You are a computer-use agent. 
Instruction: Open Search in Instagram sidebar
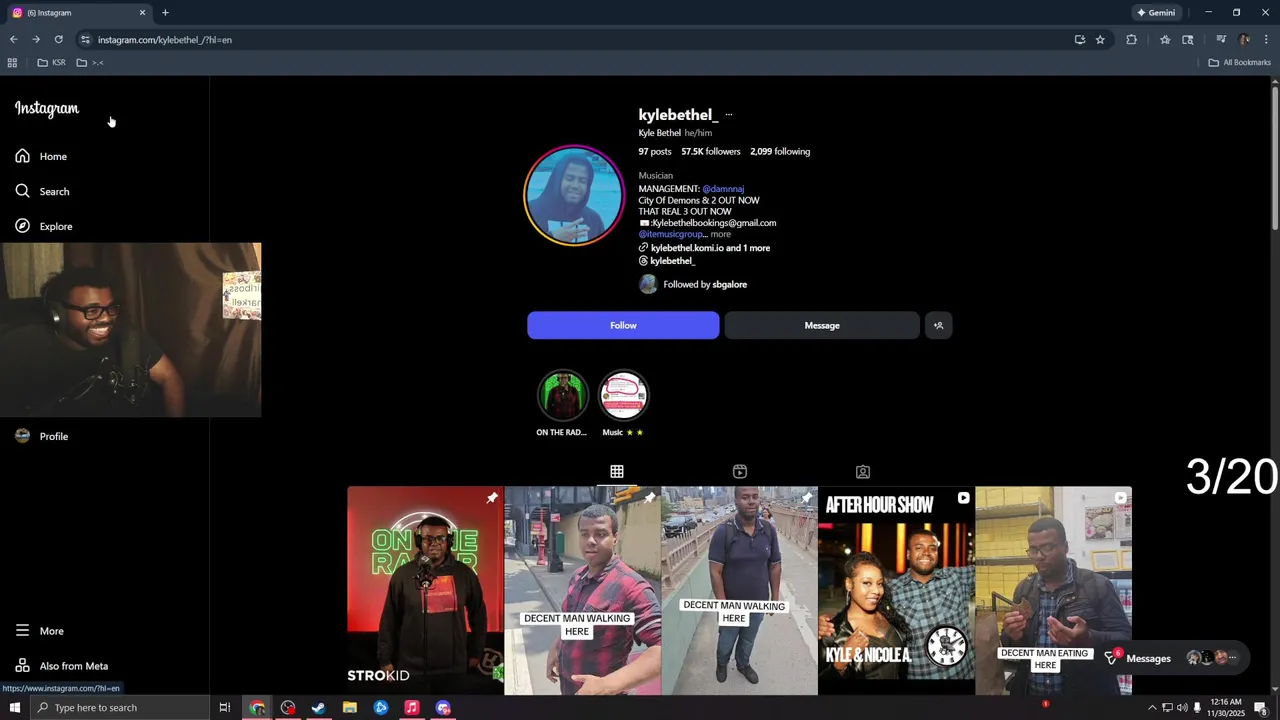click(42, 191)
